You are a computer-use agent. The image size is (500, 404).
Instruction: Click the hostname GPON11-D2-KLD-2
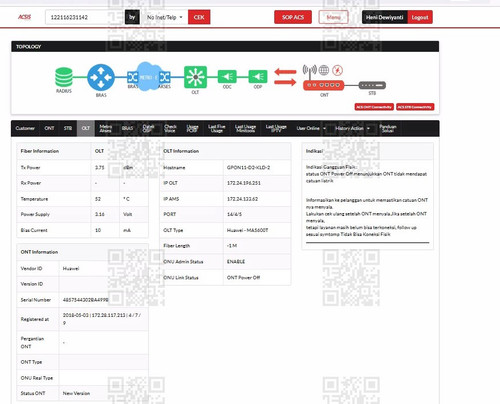pos(248,168)
